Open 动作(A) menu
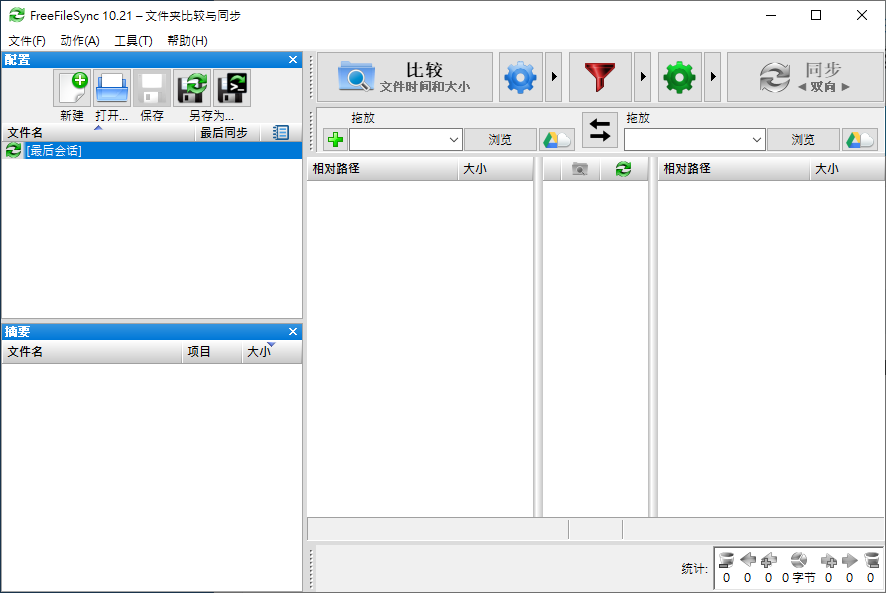886x593 pixels. click(x=80, y=41)
